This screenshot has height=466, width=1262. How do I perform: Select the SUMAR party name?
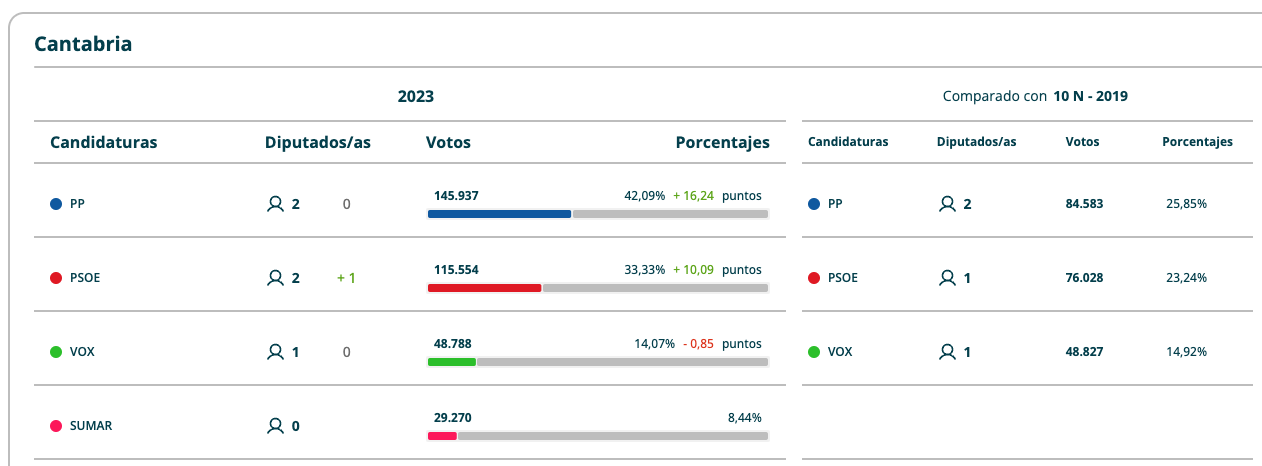point(91,426)
